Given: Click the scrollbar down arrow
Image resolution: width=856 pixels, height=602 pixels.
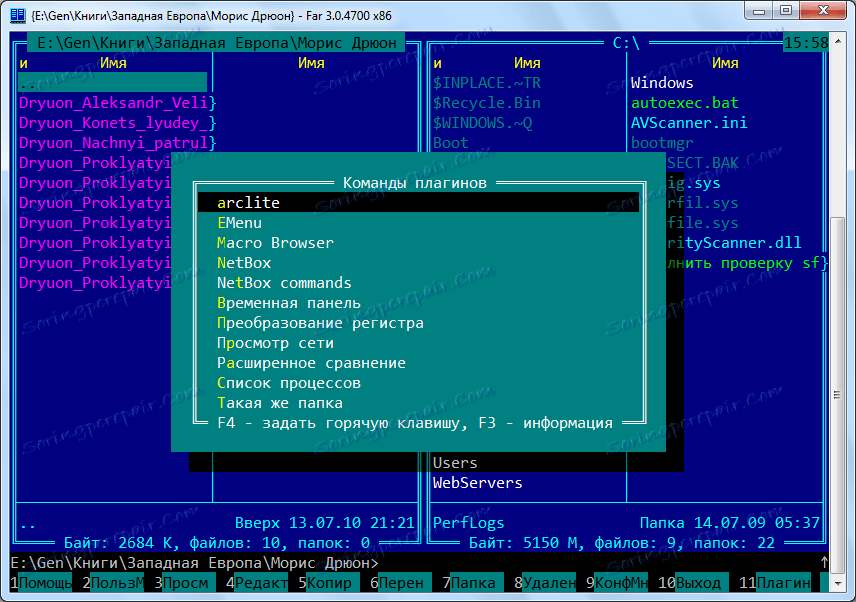Looking at the screenshot, I should coord(837,583).
